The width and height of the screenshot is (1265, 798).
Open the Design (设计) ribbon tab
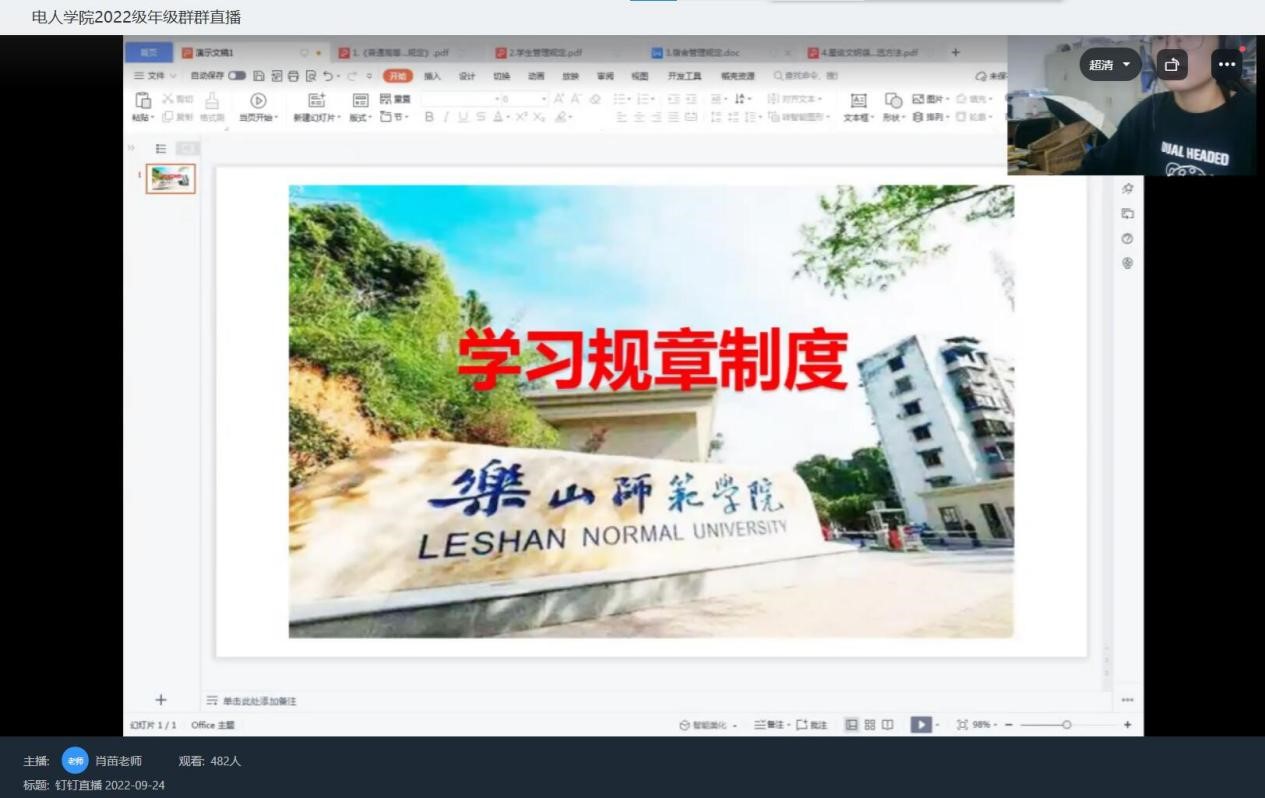[467, 76]
